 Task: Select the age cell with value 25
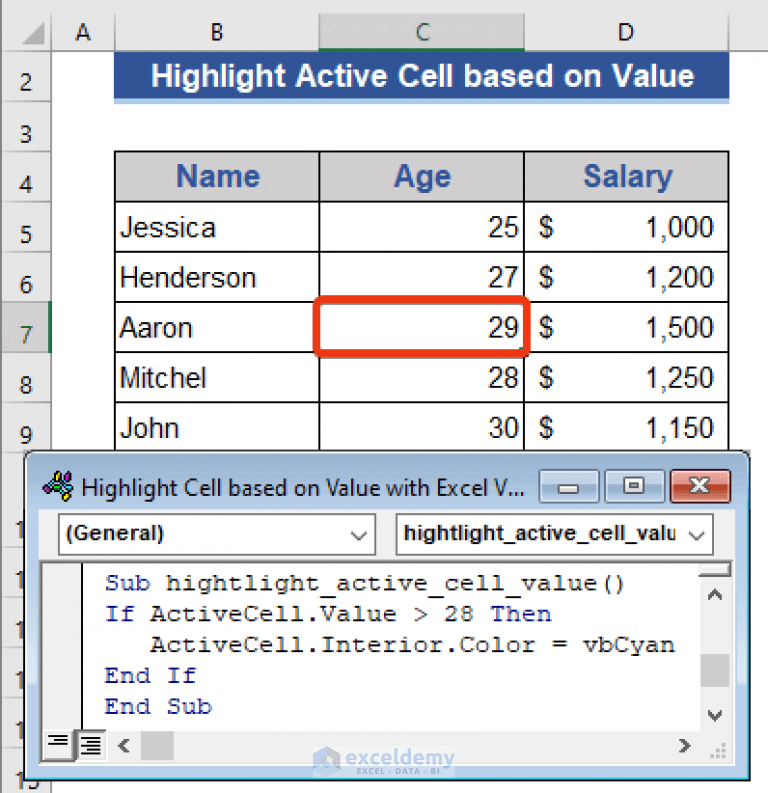click(x=422, y=227)
